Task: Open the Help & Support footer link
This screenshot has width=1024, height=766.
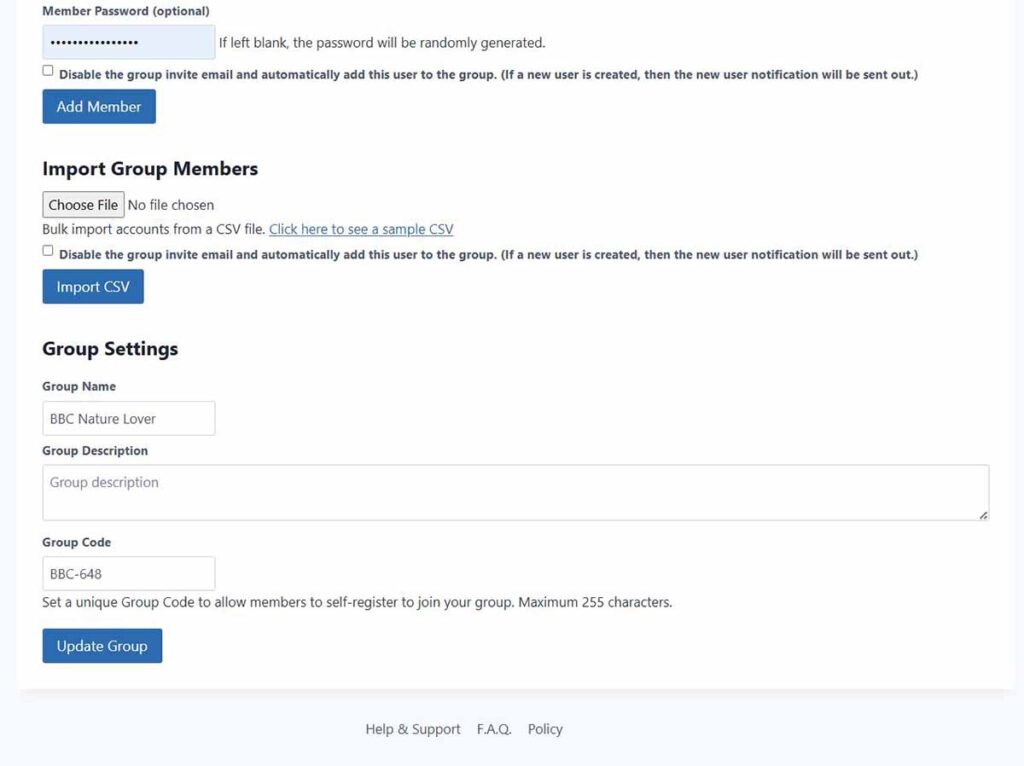Action: click(413, 729)
